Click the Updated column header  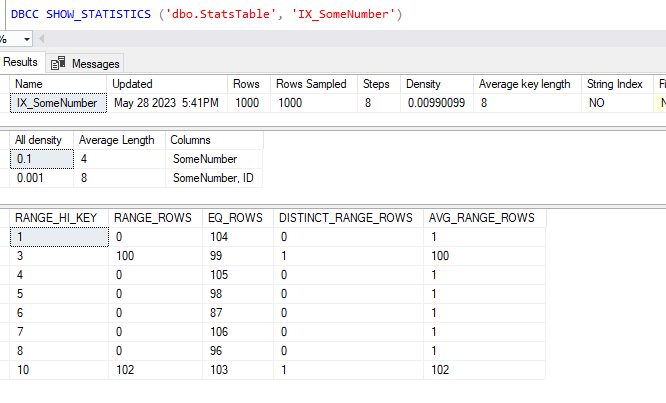(132, 84)
